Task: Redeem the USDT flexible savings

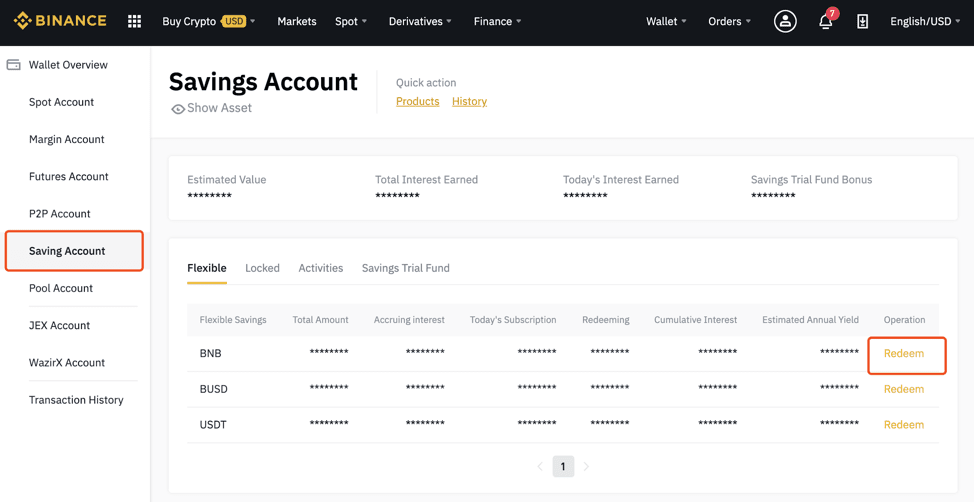Action: [904, 425]
